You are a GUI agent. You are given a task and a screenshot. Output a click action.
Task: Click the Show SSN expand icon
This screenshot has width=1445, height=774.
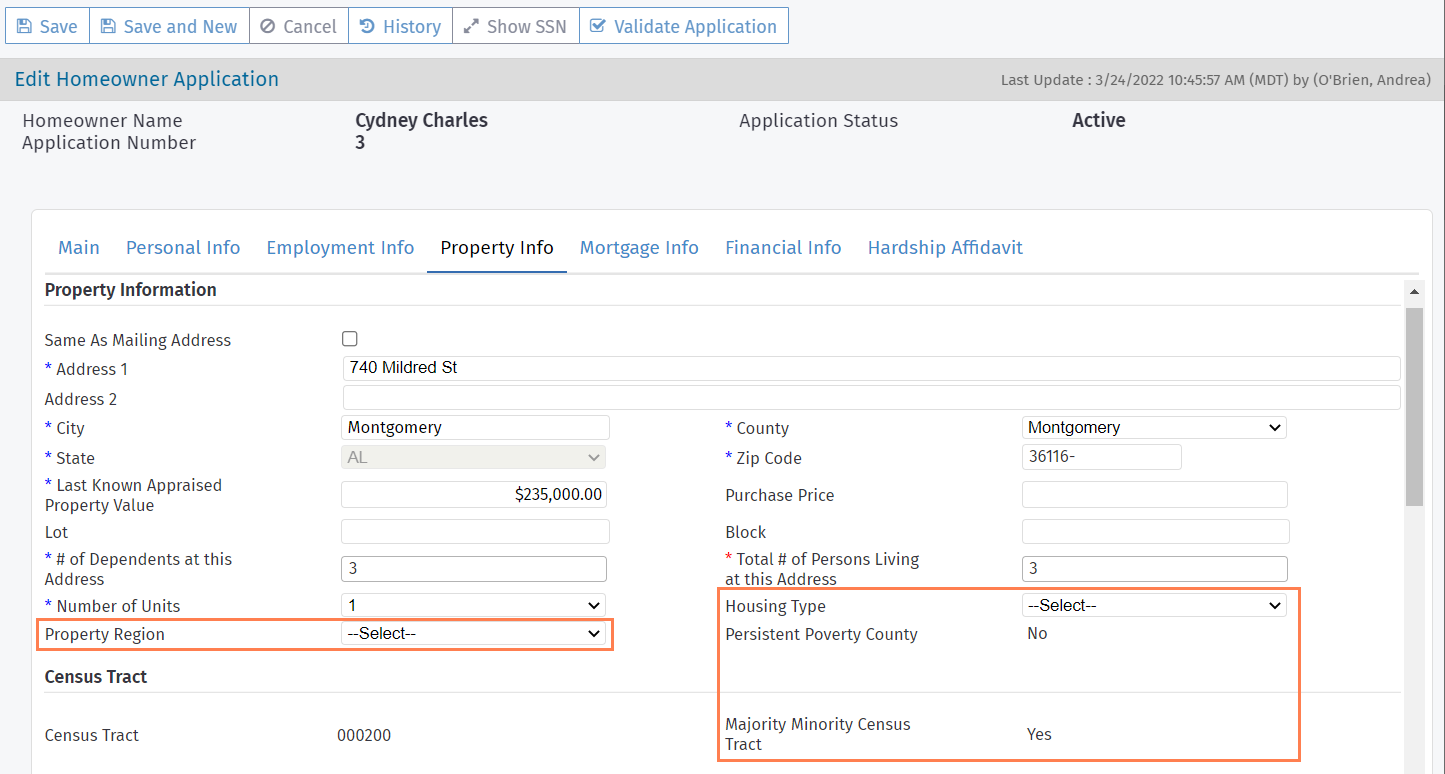click(471, 27)
